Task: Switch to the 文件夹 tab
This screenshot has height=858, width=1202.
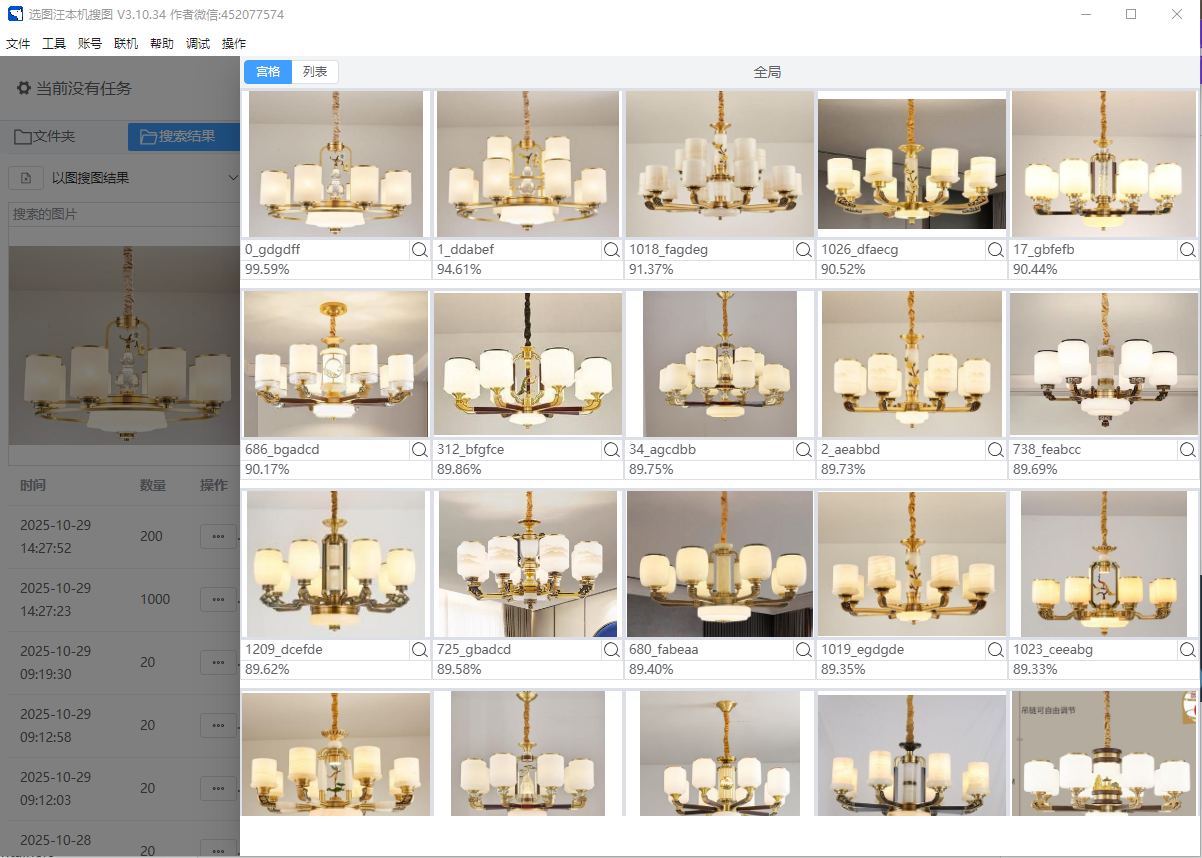Action: click(45, 137)
